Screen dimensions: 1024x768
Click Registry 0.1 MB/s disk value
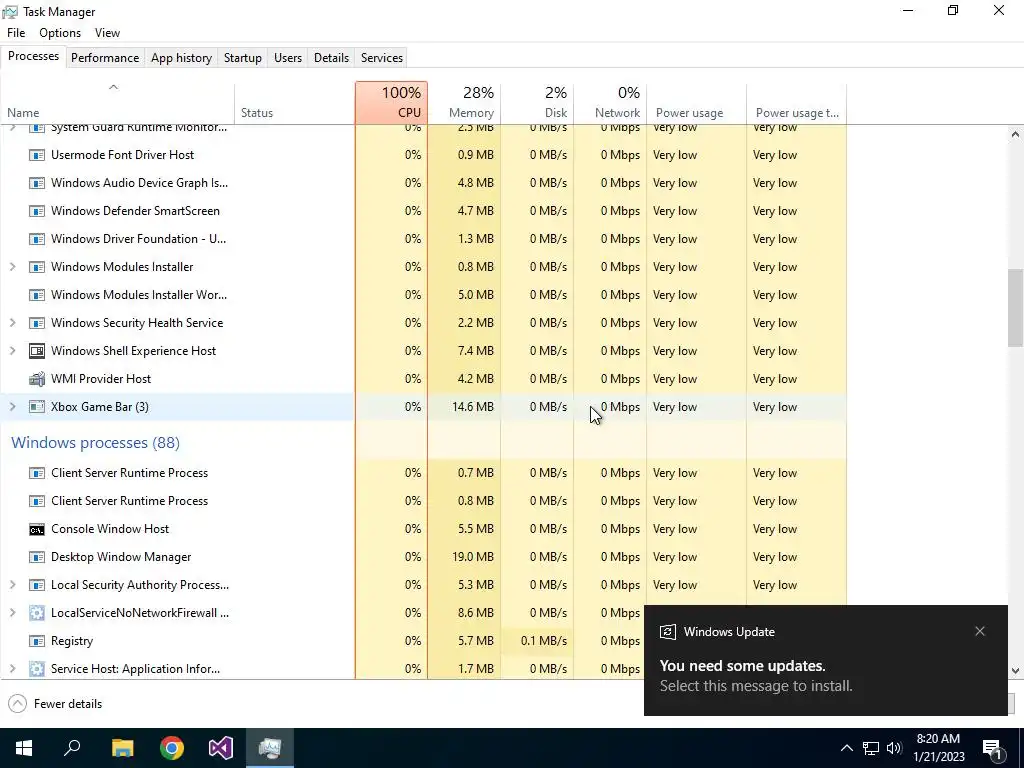pyautogui.click(x=543, y=641)
